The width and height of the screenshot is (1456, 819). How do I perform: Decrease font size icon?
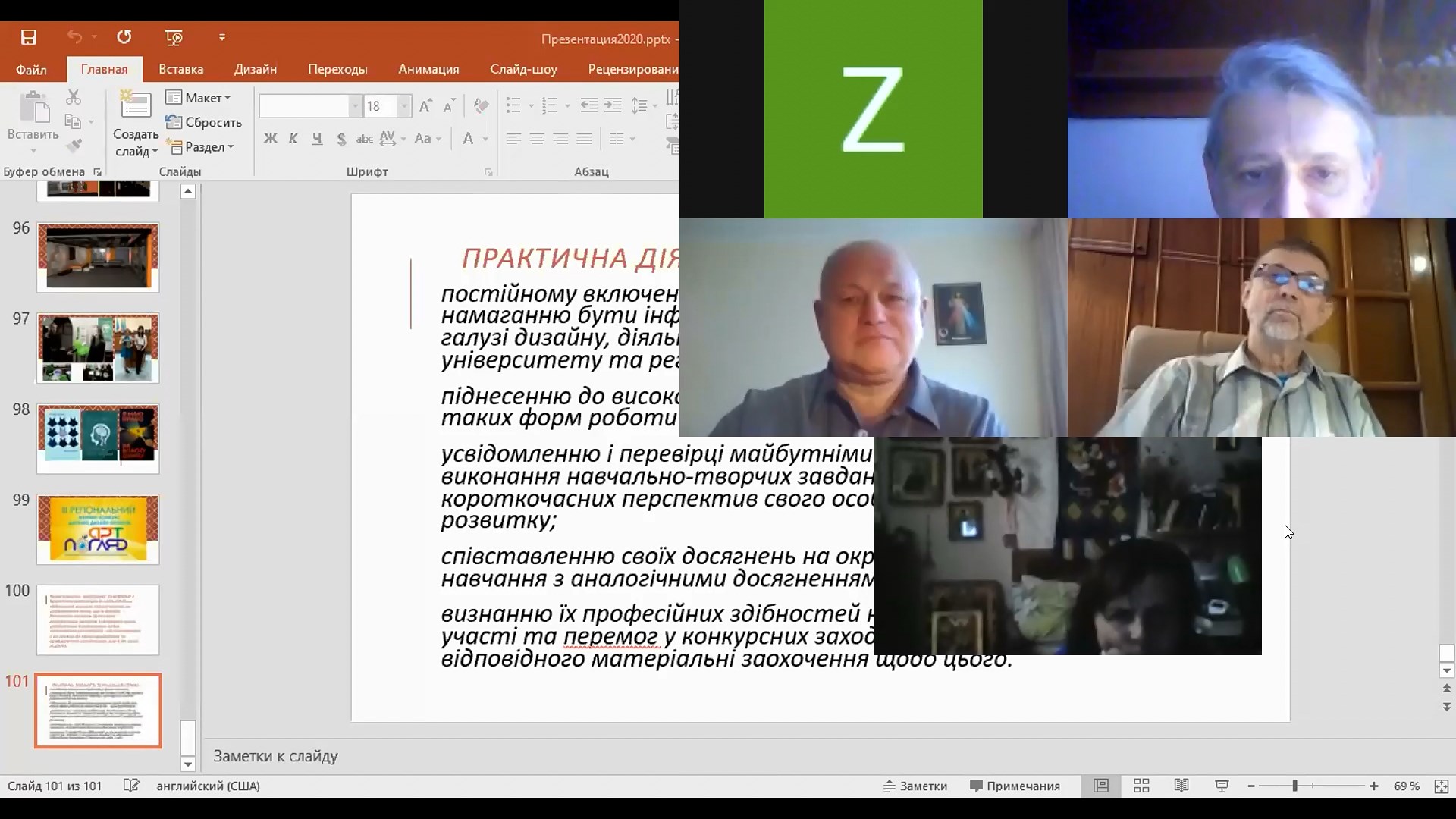coord(449,106)
